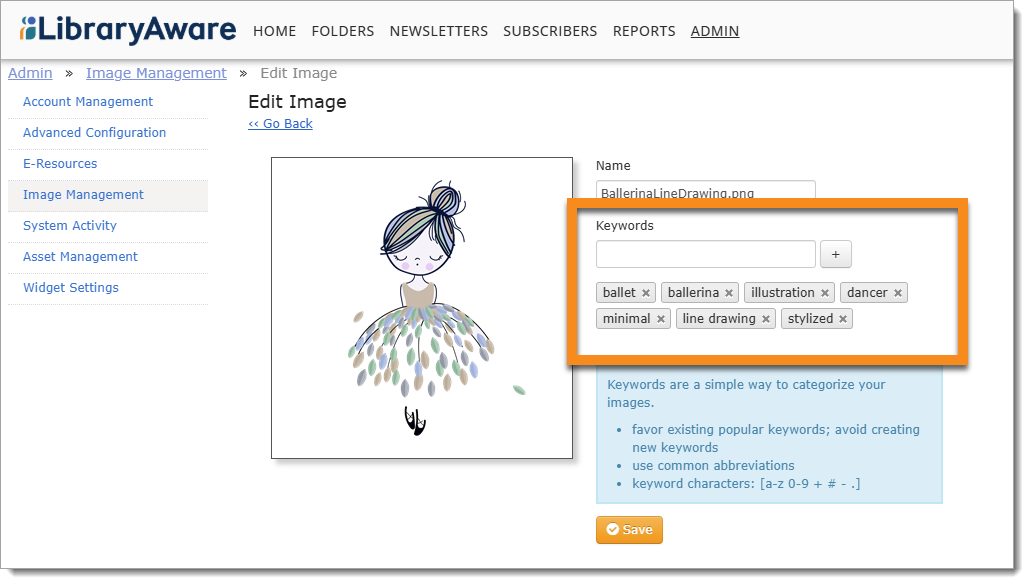Remove the minimal keyword tag
Screen dimensions: 1029x584
[x=661, y=319]
